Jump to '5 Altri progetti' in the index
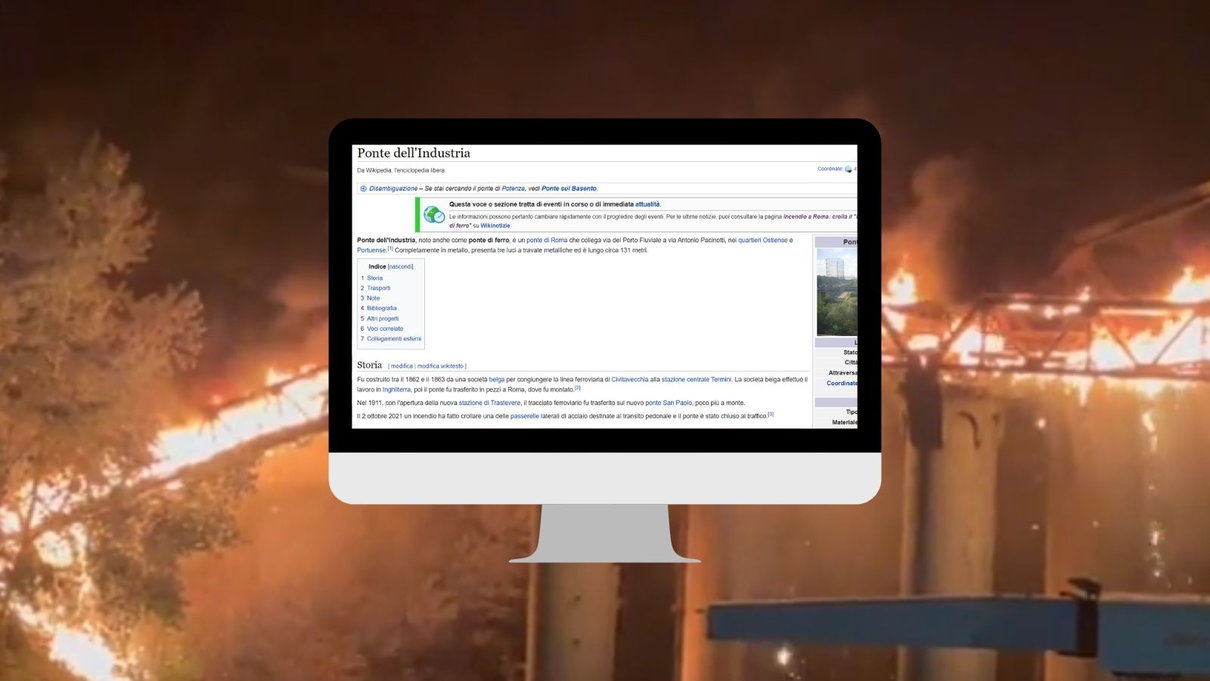This screenshot has height=681, width=1210. click(380, 318)
